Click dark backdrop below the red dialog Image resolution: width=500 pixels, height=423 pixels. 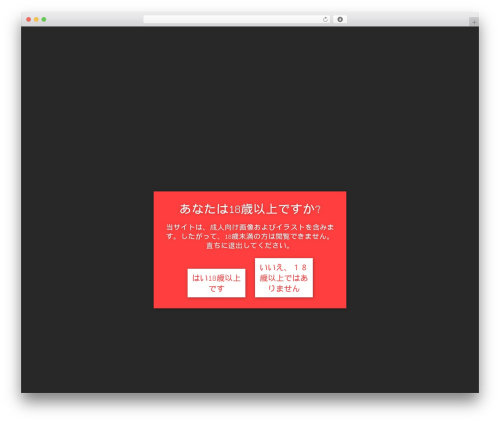tap(250, 350)
